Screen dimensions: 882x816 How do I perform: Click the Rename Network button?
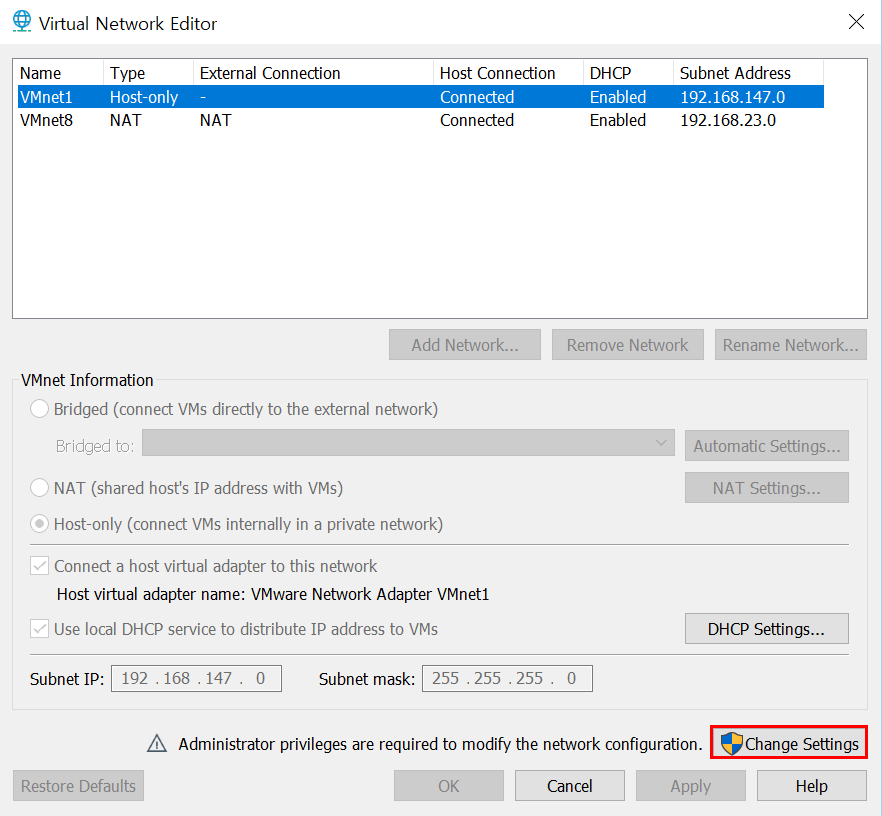click(790, 345)
